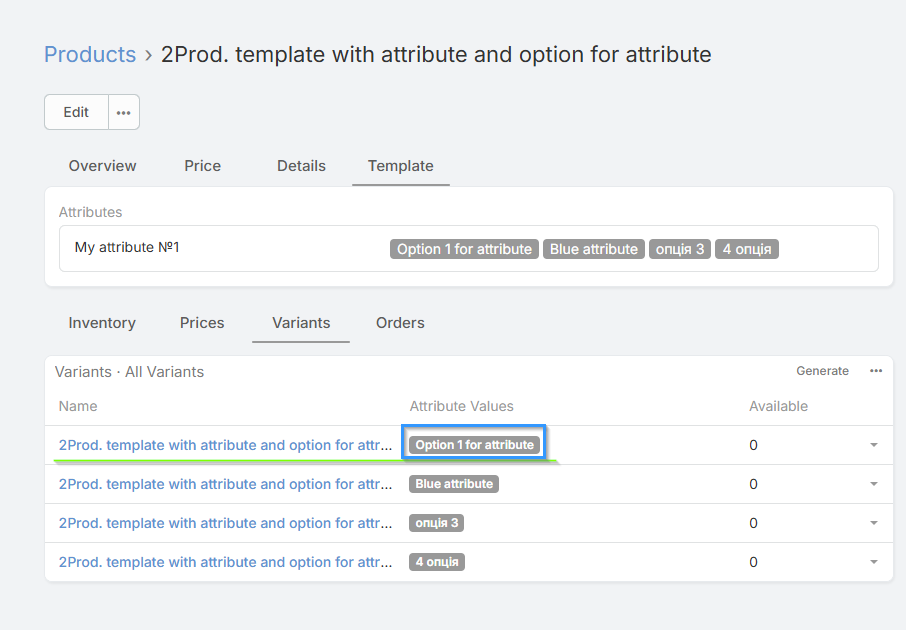906x630 pixels.
Task: Click the Blue attribute tag in Attributes
Action: click(594, 249)
